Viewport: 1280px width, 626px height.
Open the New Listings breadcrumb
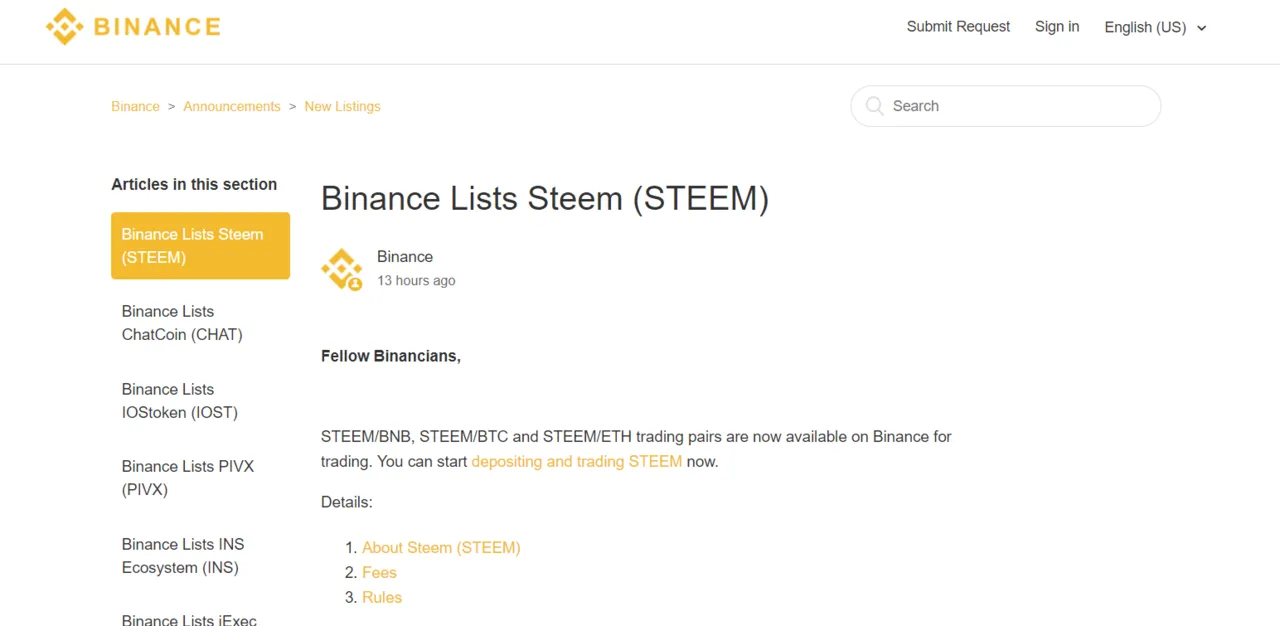tap(342, 106)
